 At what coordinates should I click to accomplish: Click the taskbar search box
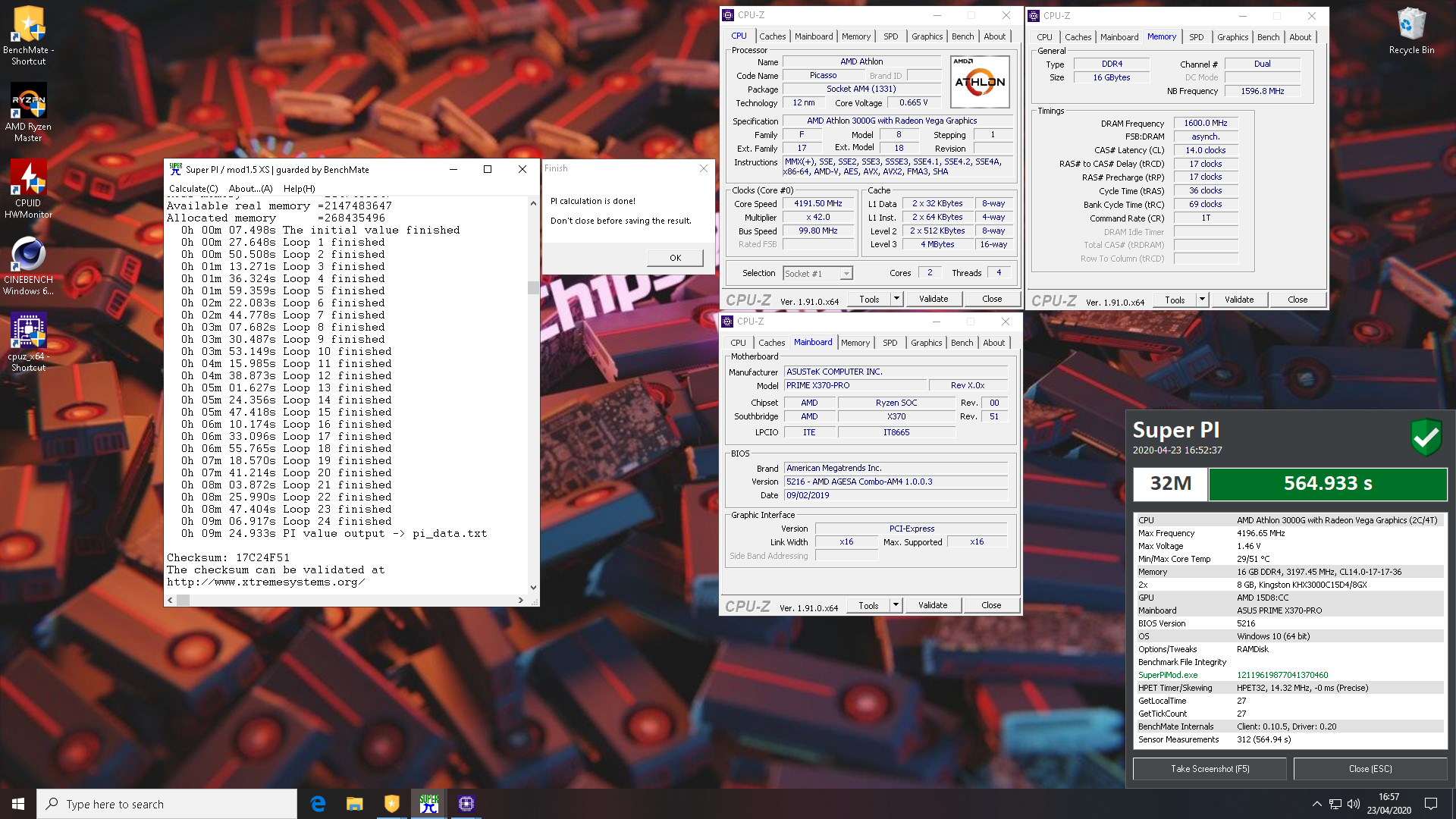click(x=167, y=804)
